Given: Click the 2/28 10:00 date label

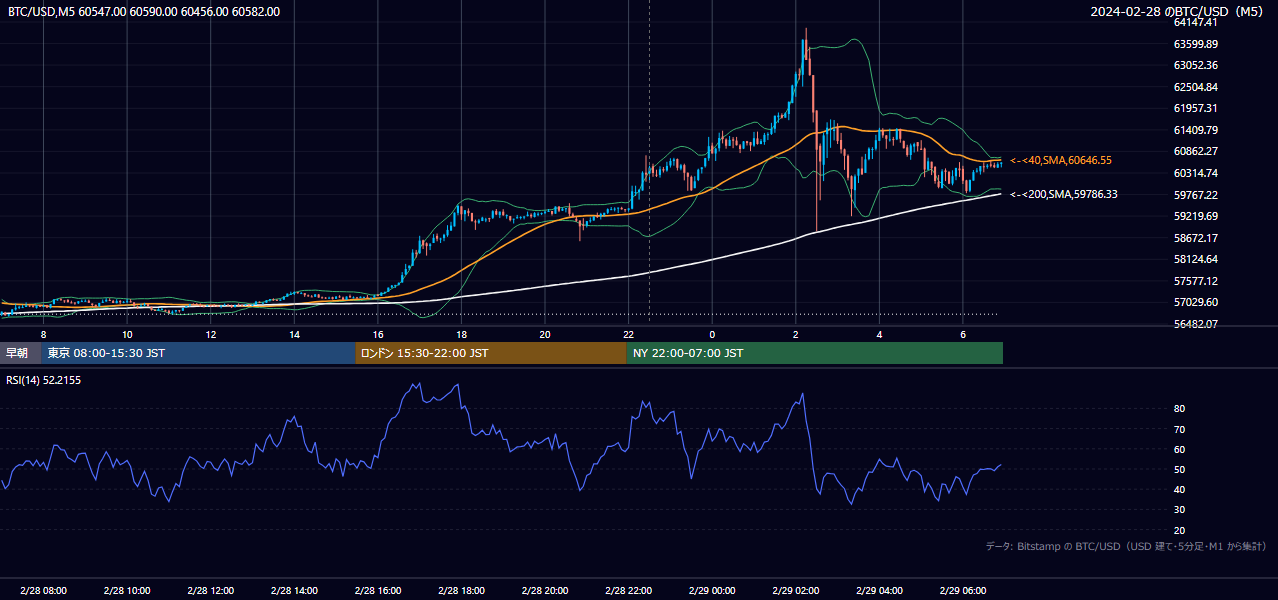Looking at the screenshot, I should point(127,591).
